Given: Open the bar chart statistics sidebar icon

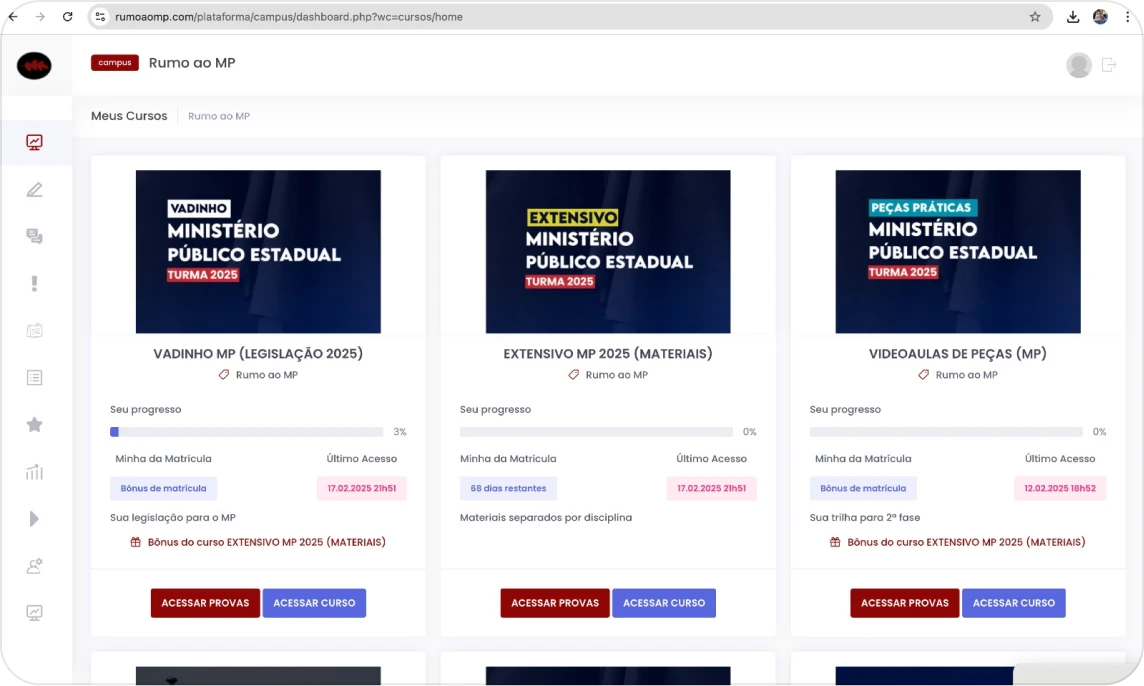Looking at the screenshot, I should 35,472.
